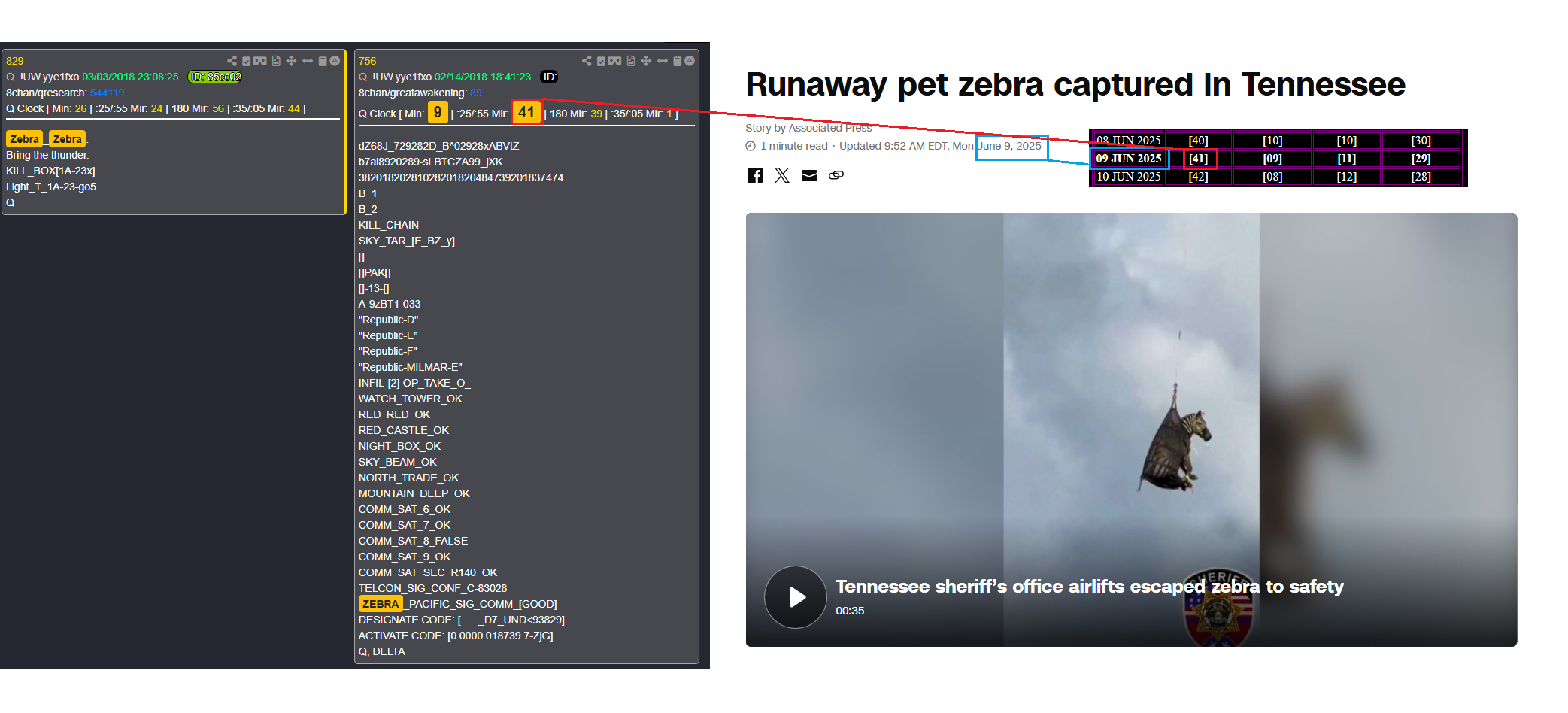Viewport: 1568px width, 713px height.
Task: Click the 'Q, DELTA' signature line
Action: coord(382,651)
